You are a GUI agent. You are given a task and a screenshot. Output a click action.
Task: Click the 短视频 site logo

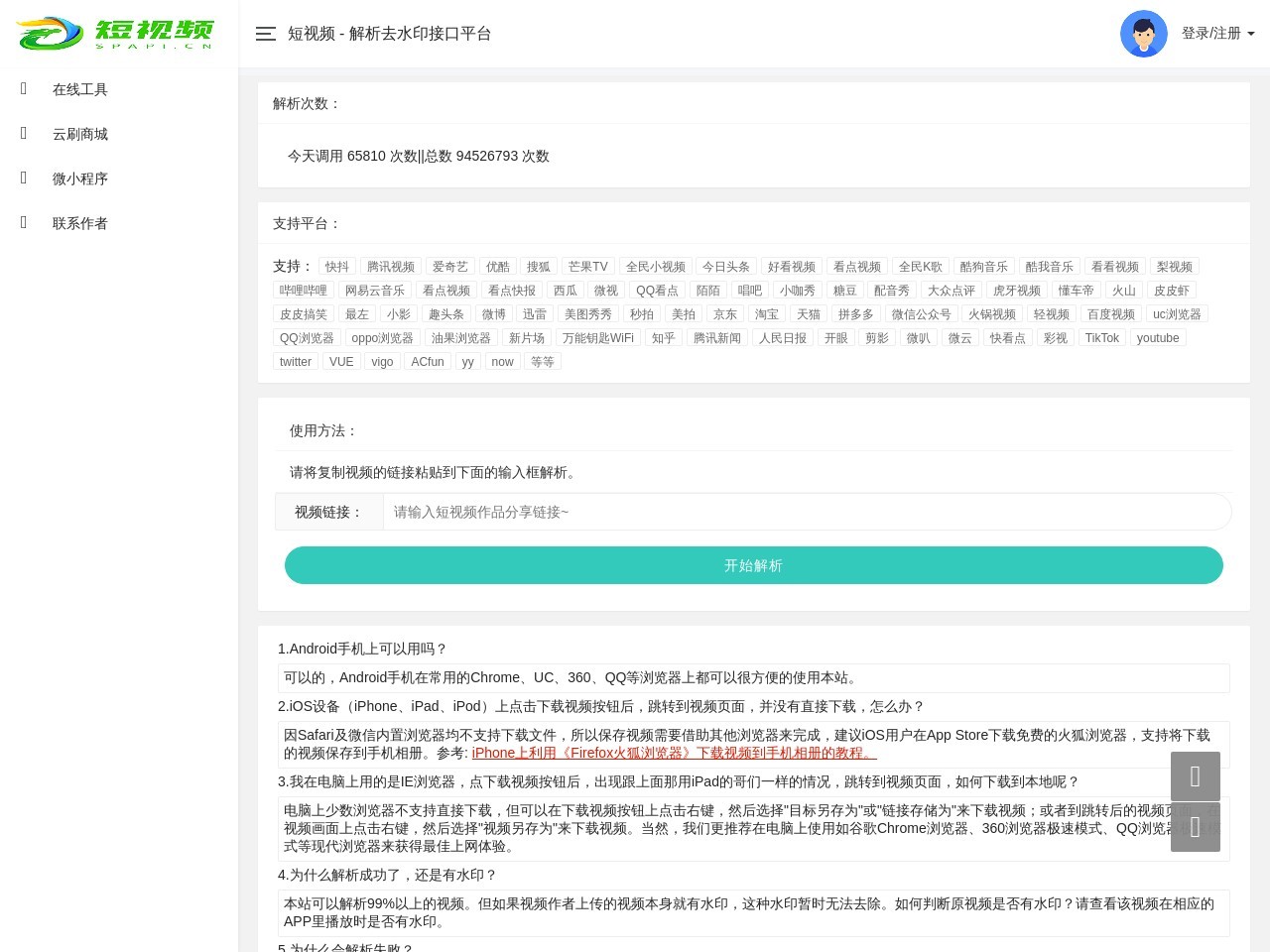click(115, 34)
